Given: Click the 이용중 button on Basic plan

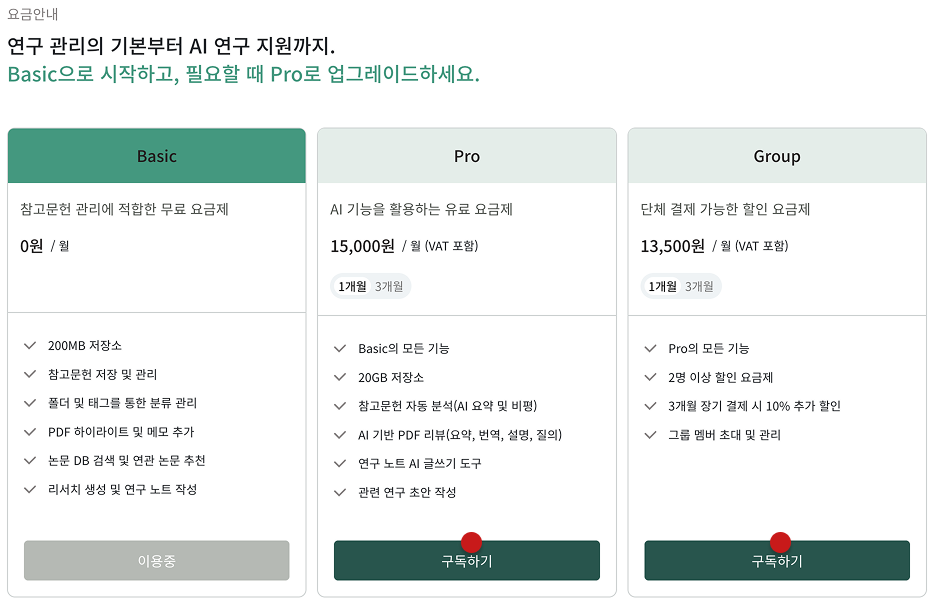Looking at the screenshot, I should click(x=156, y=561).
